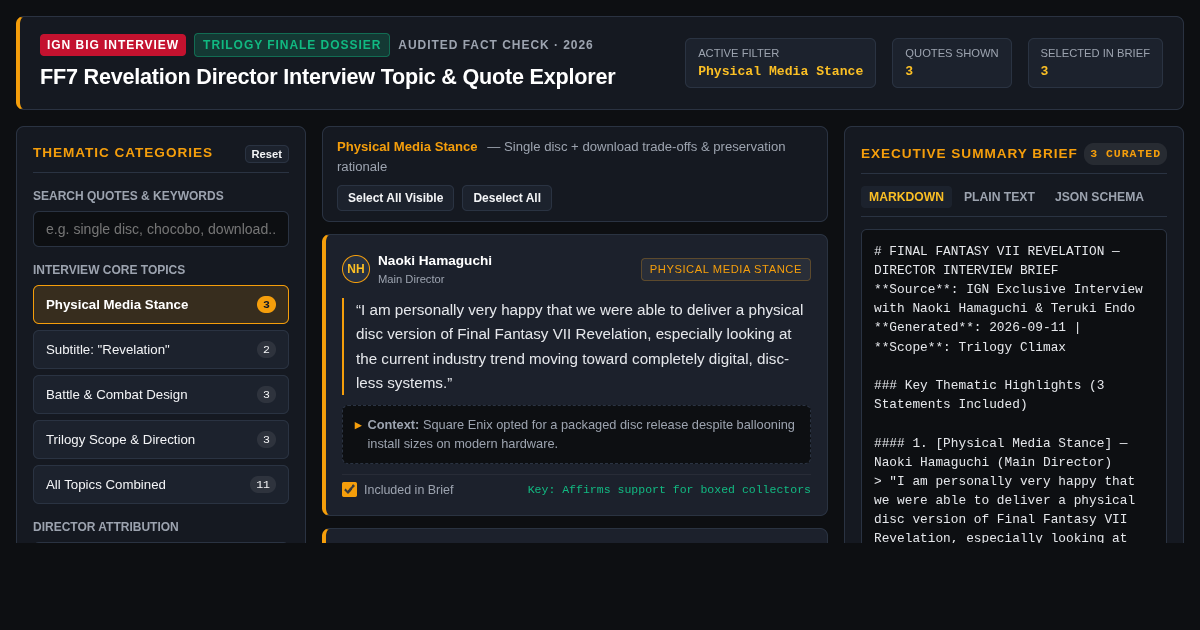Click the Interview Core Topics label
The image size is (1200, 630).
(109, 270)
